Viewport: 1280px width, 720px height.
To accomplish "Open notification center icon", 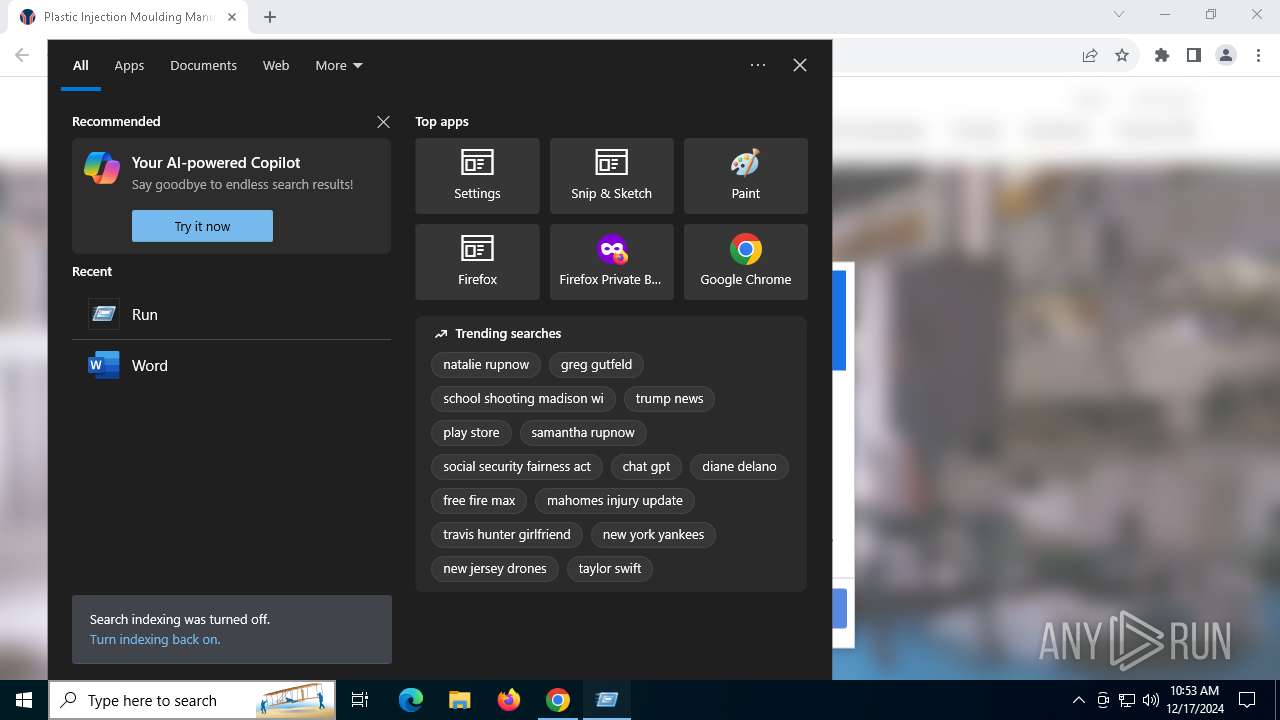I will pyautogui.click(x=1247, y=700).
